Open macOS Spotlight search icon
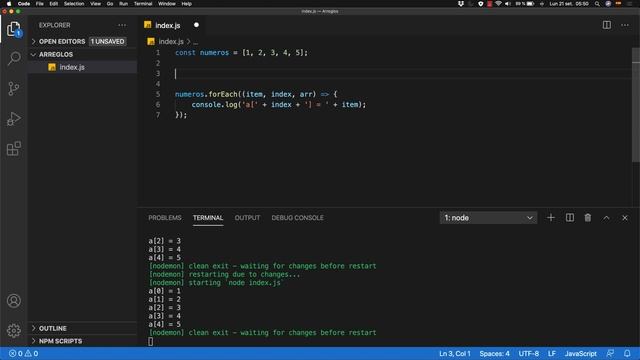Screen dimensions: 640x360 click(597, 4)
